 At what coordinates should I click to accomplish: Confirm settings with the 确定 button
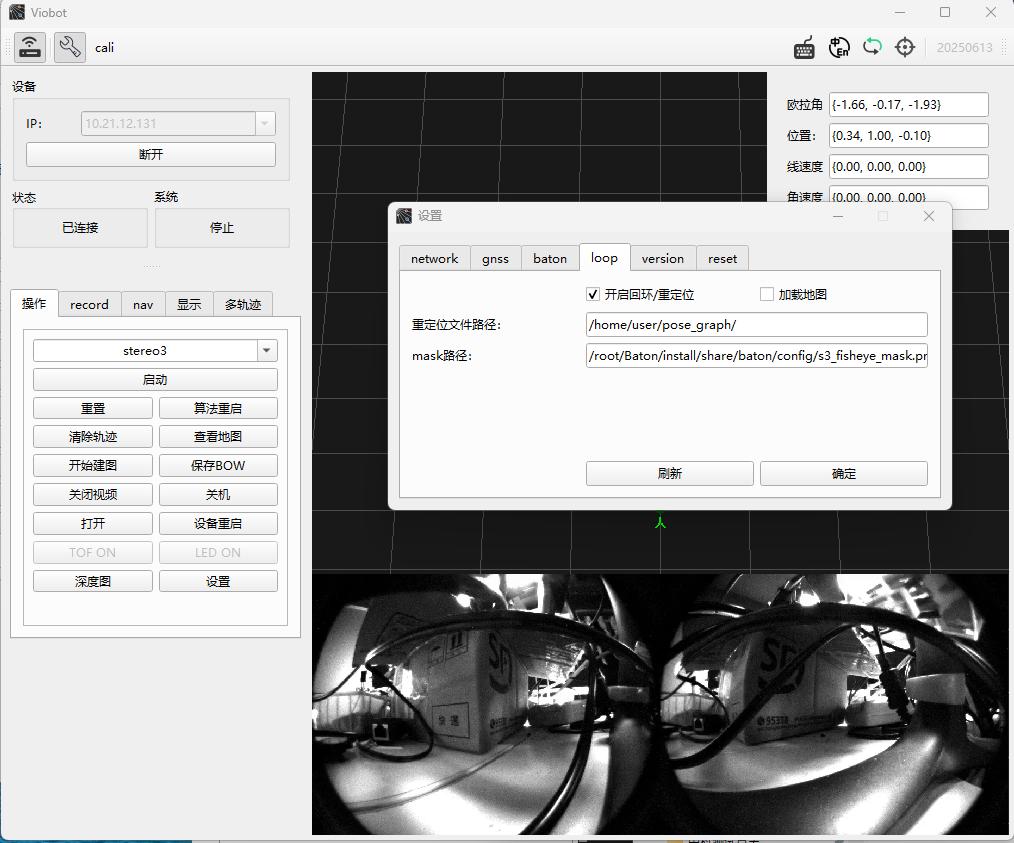click(843, 473)
